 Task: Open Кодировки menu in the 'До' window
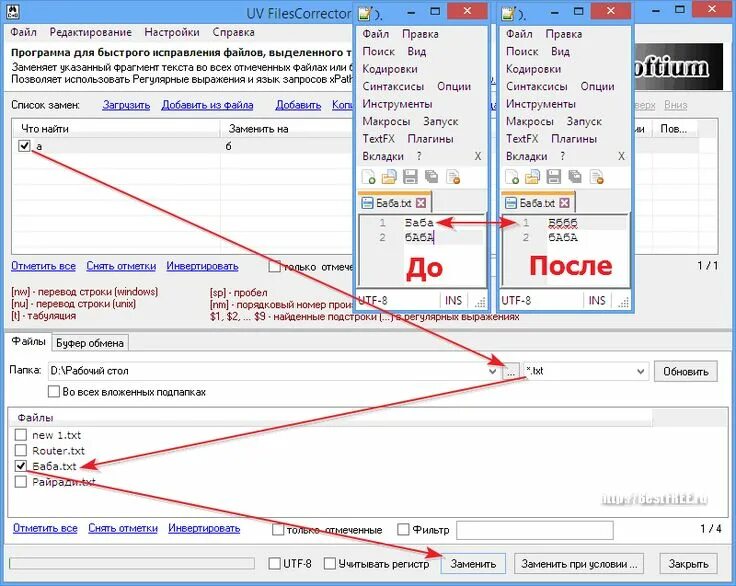[x=390, y=69]
